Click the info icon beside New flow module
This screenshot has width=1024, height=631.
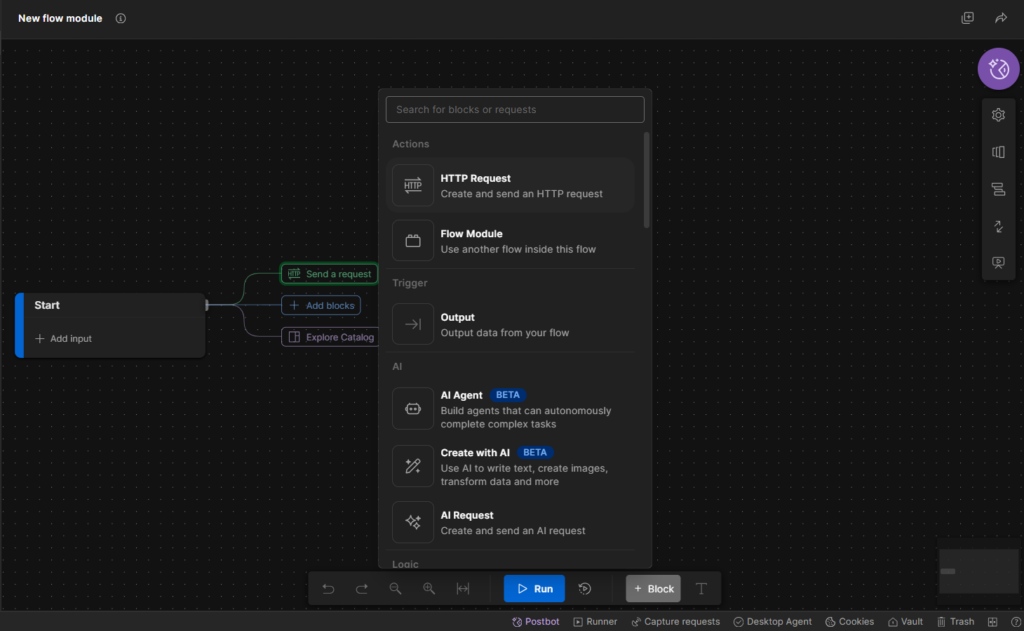coord(121,18)
